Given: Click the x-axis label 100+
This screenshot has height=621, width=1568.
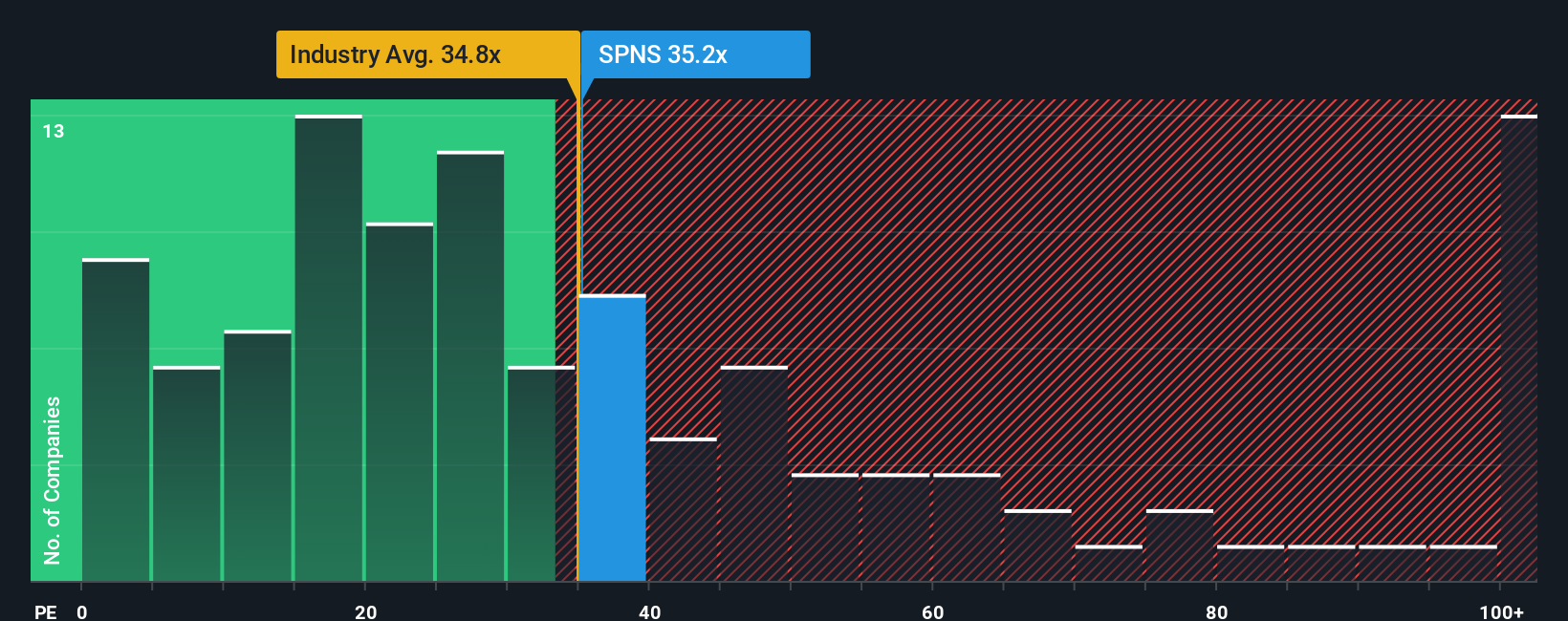Looking at the screenshot, I should point(1502,611).
